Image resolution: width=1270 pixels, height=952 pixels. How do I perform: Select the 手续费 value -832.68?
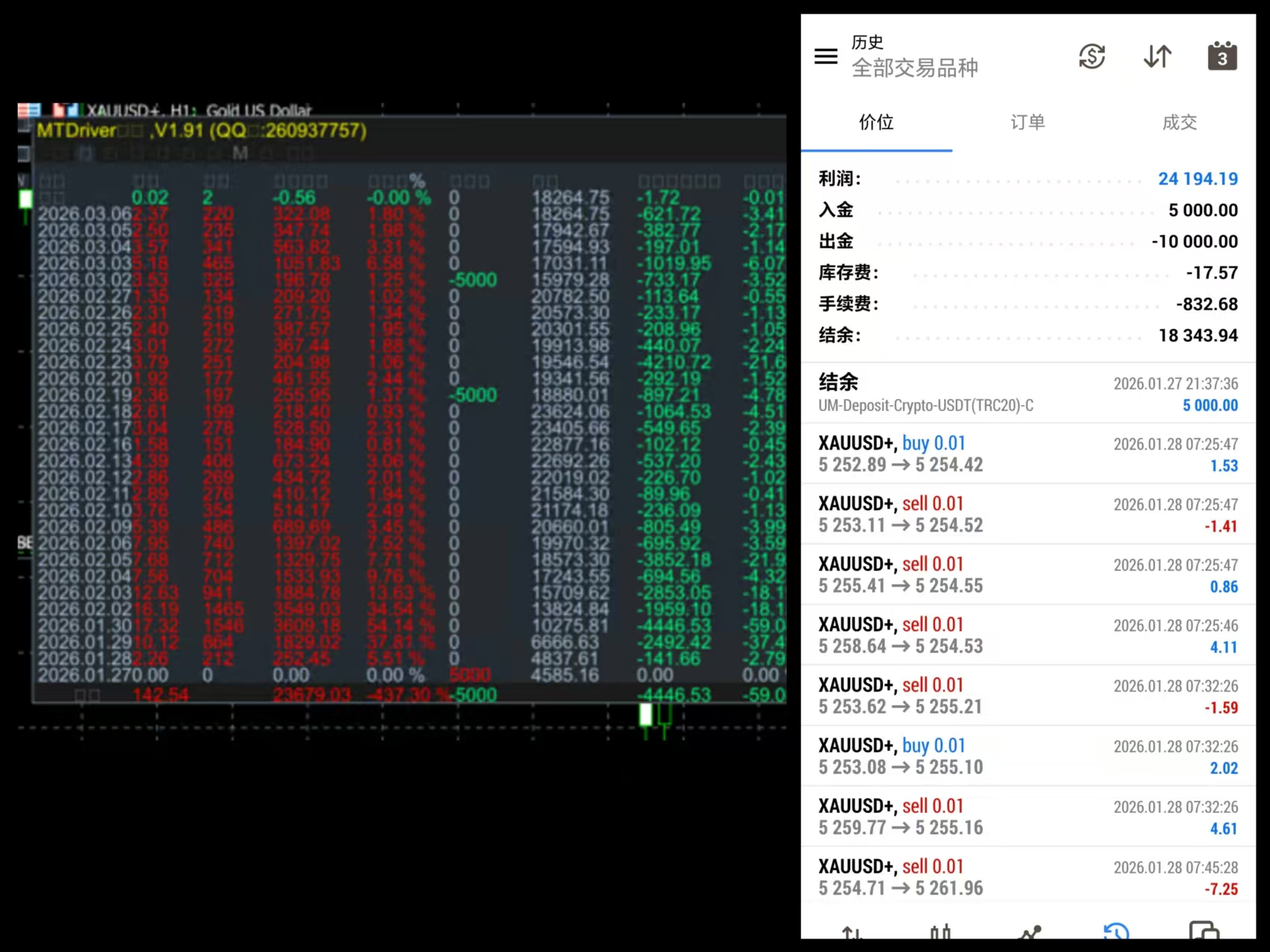click(1207, 304)
